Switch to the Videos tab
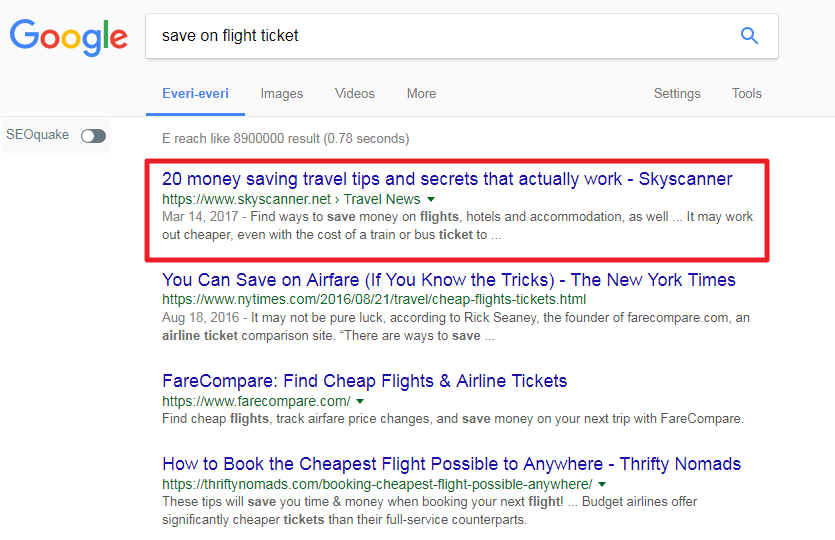This screenshot has height=540, width=835. (x=355, y=94)
